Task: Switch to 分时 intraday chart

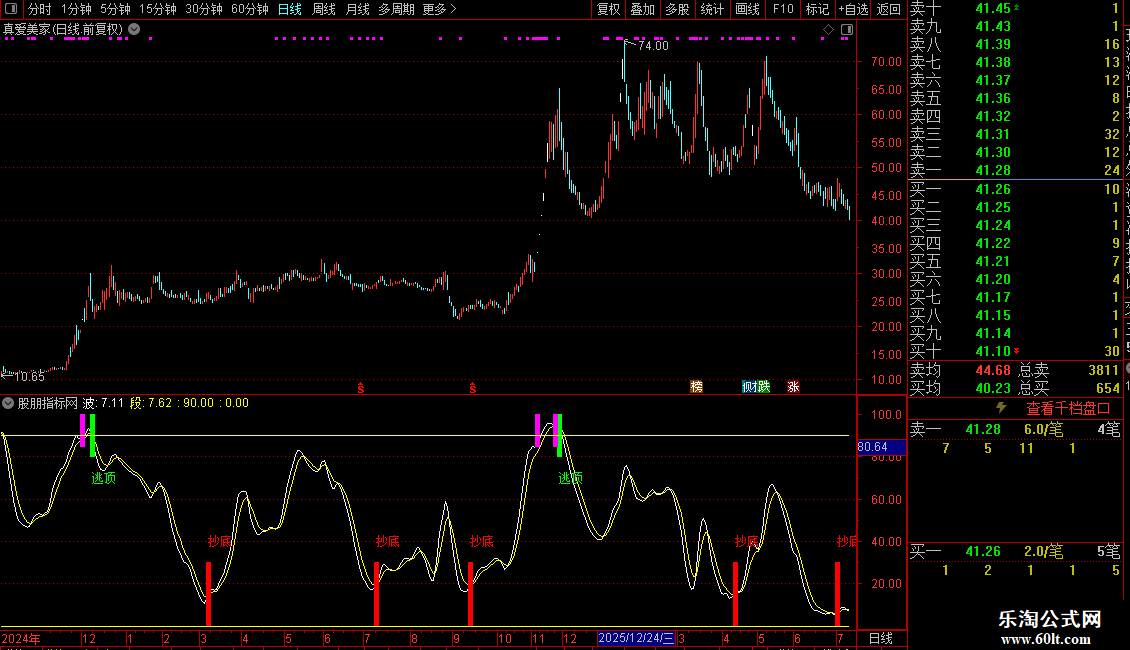Action: click(x=40, y=9)
